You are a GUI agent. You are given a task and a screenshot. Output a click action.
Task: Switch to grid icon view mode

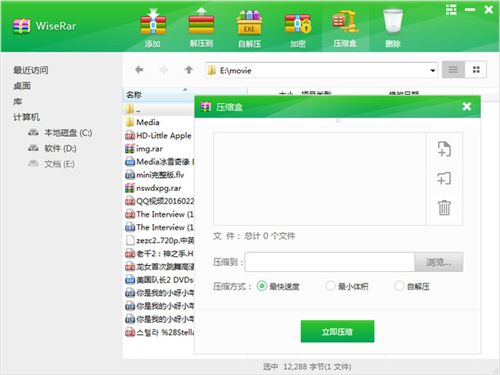click(476, 70)
